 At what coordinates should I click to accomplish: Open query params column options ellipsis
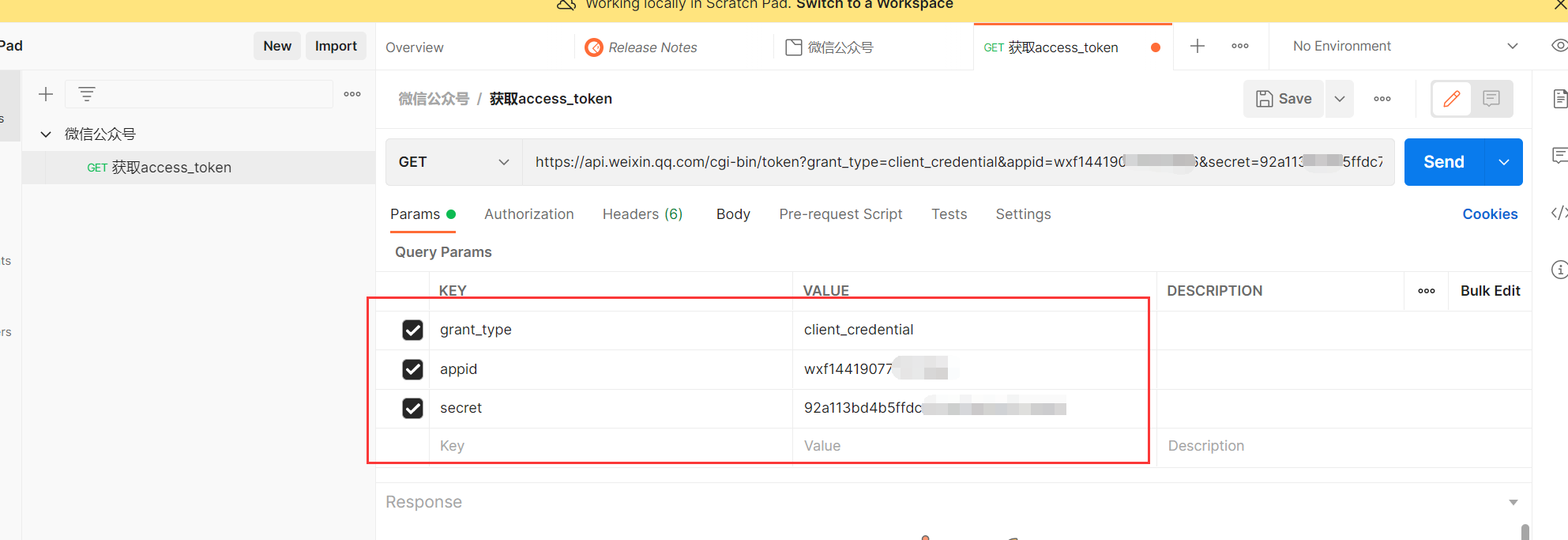pos(1427,291)
